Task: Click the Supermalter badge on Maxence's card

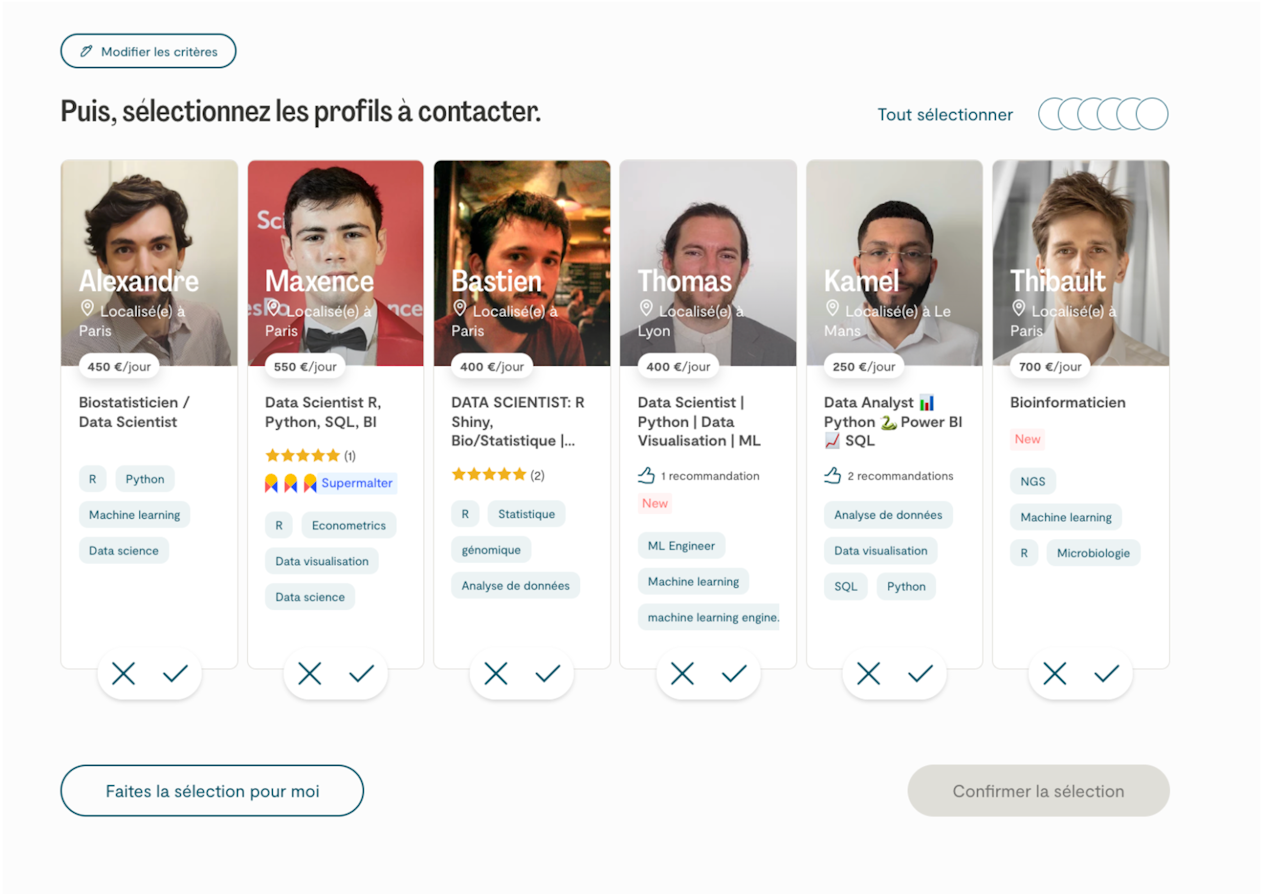Action: 357,483
